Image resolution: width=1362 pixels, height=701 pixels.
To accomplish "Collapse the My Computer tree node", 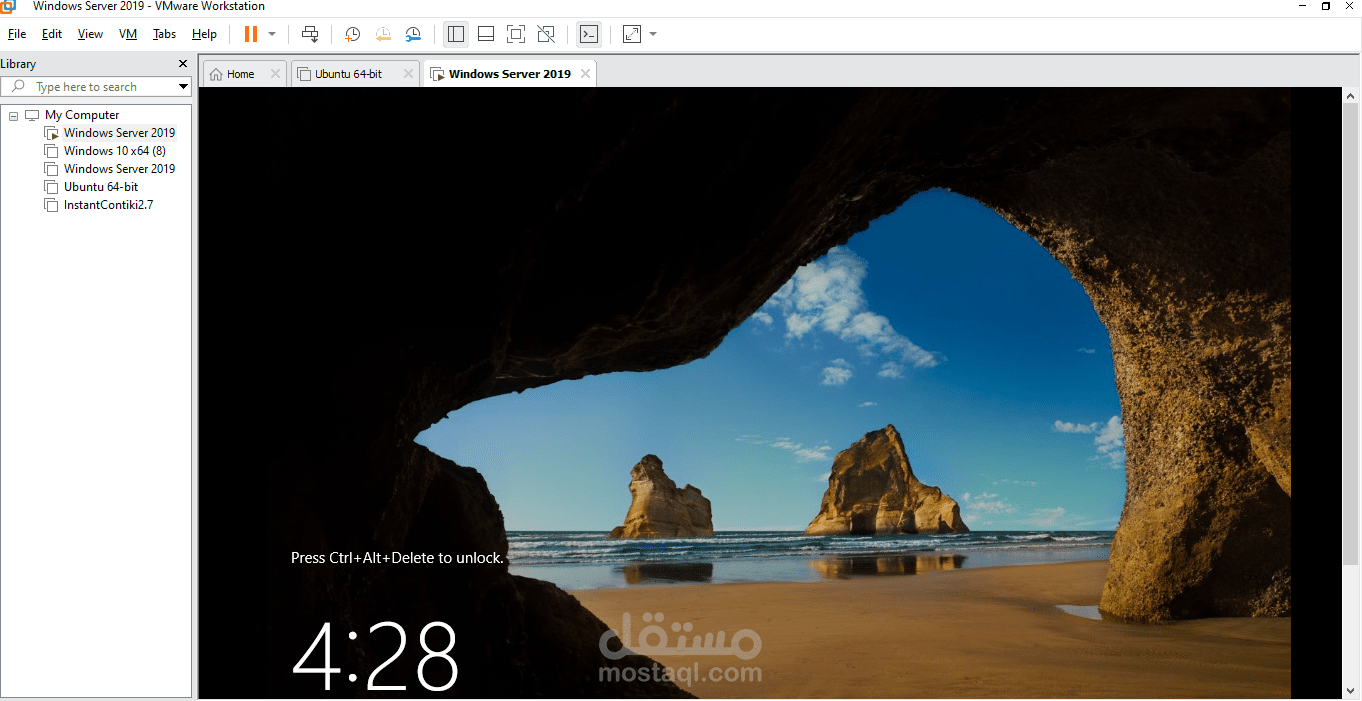I will pos(14,116).
